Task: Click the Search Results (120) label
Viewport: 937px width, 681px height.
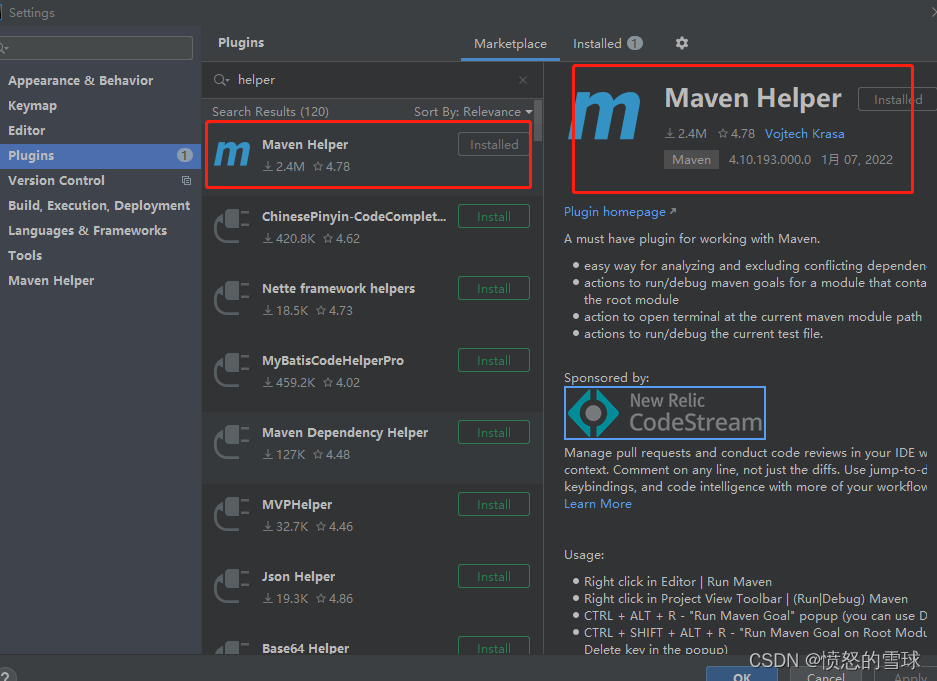Action: [270, 112]
